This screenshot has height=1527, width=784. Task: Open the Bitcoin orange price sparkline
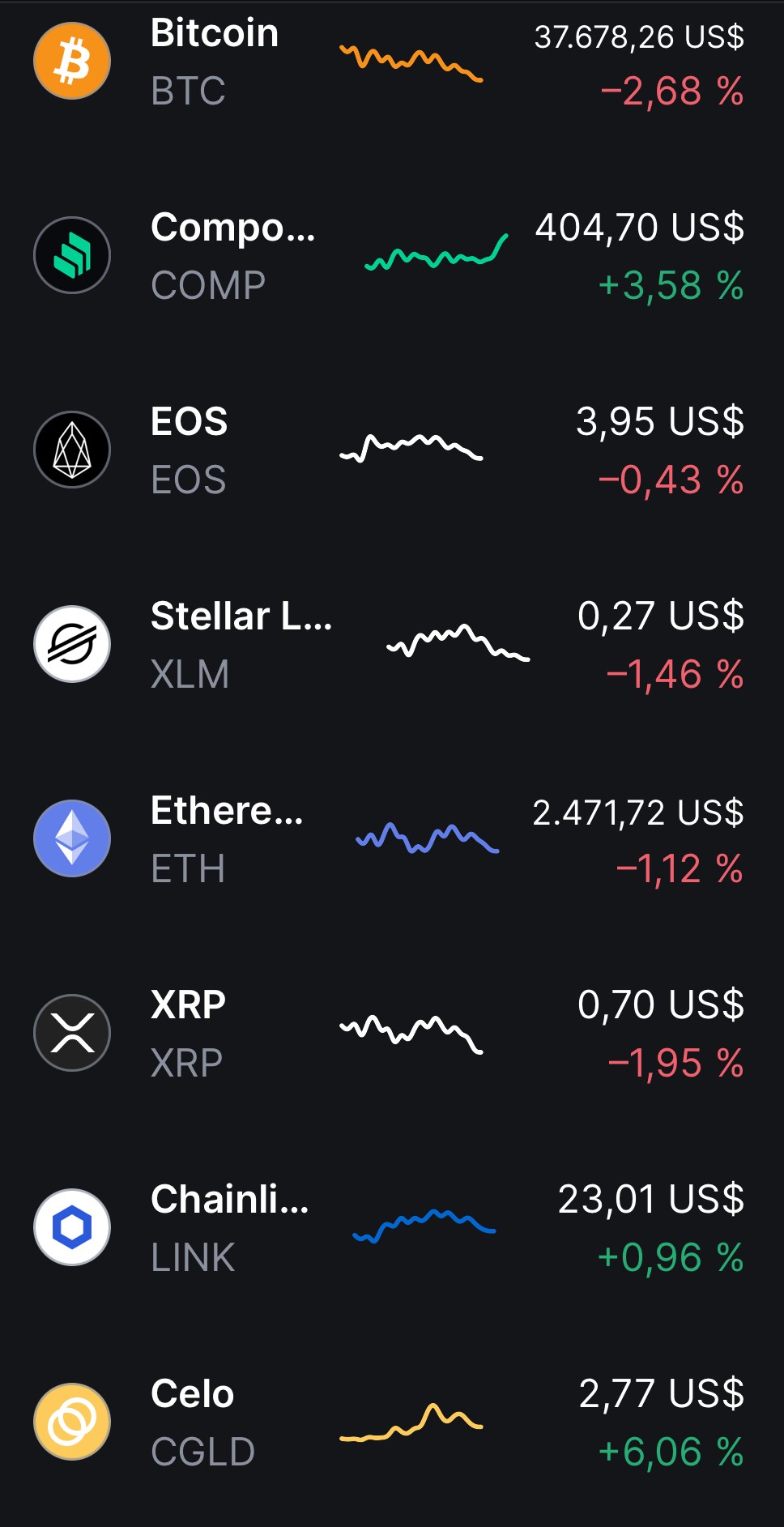point(411,63)
